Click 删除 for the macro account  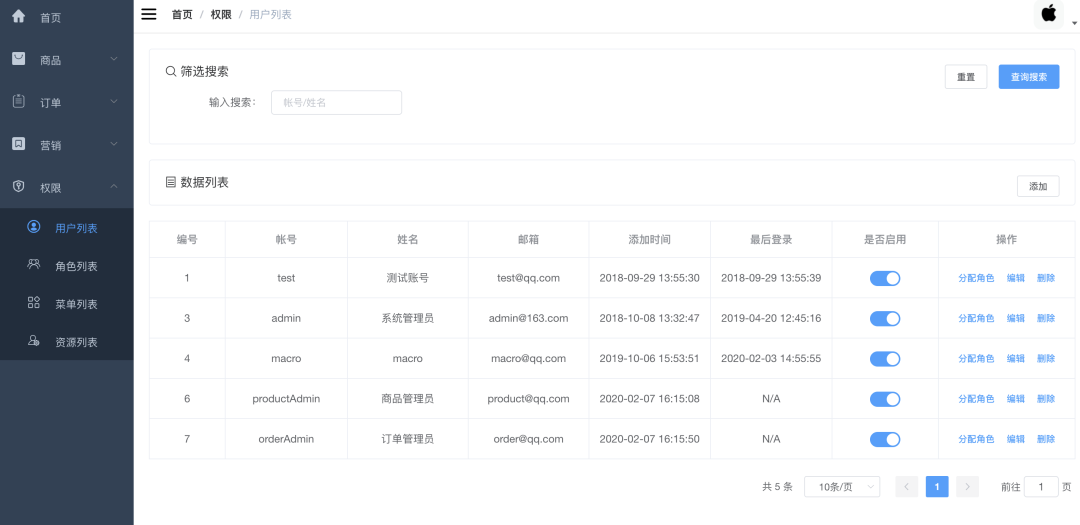[x=1046, y=358]
